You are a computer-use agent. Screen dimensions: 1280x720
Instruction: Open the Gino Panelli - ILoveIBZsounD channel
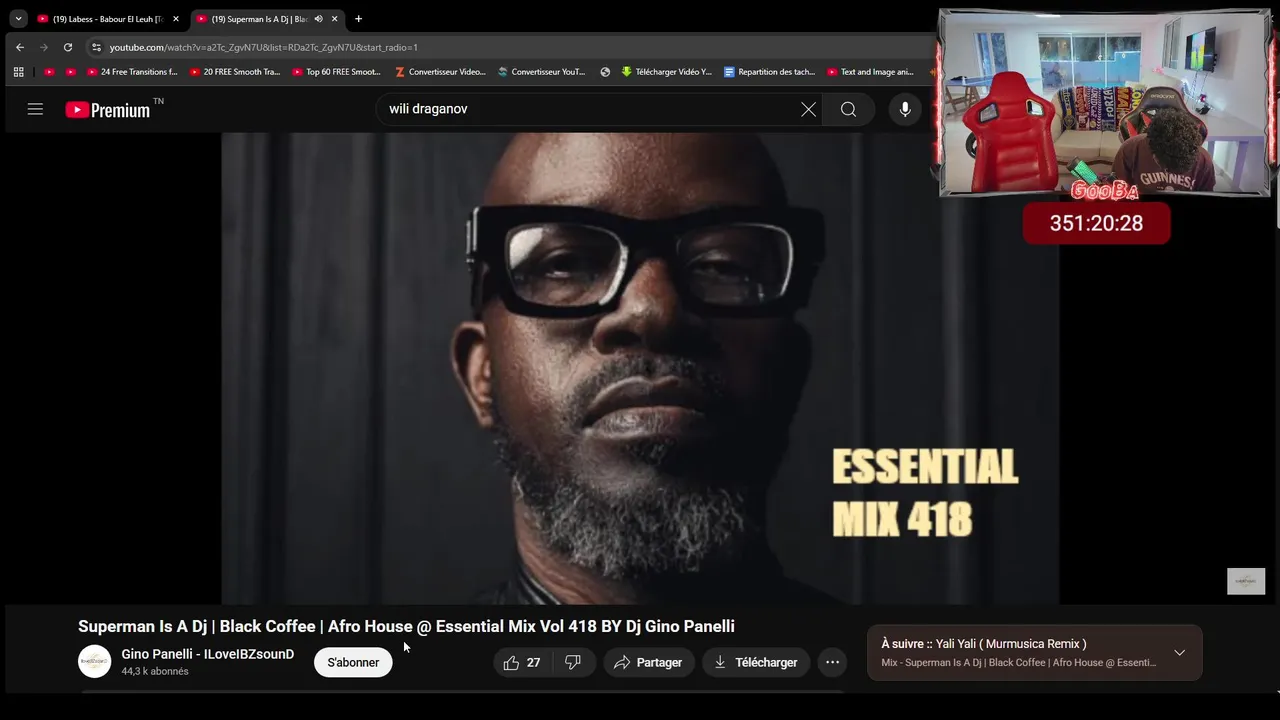(208, 654)
